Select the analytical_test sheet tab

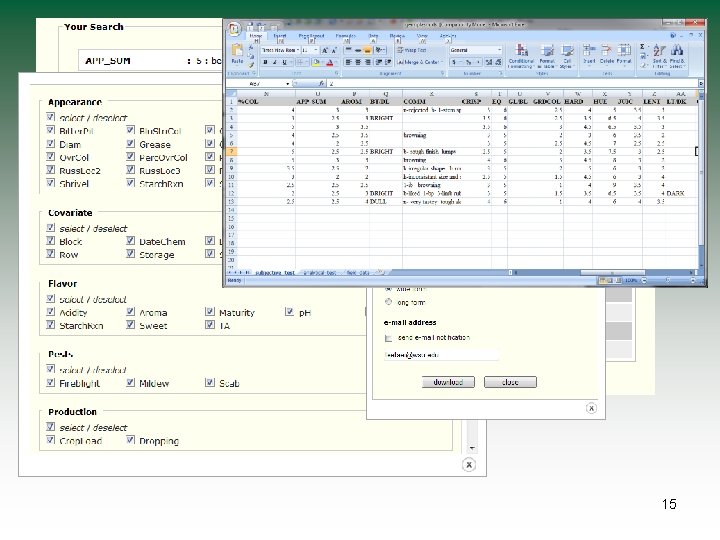pos(320,273)
